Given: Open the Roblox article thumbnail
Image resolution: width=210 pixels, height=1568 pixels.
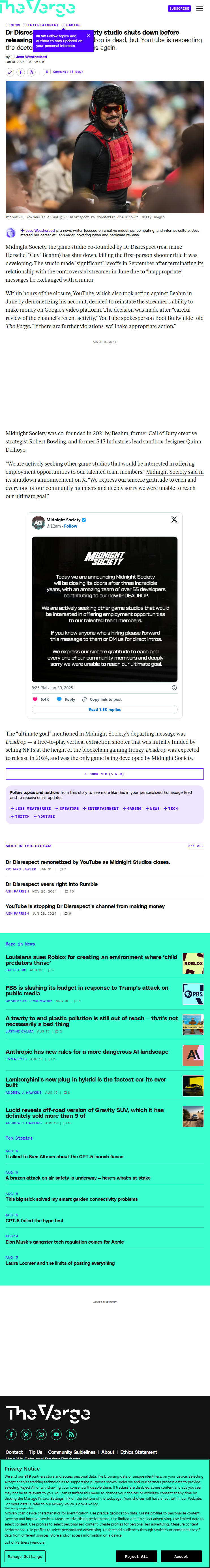Looking at the screenshot, I should pos(193,964).
